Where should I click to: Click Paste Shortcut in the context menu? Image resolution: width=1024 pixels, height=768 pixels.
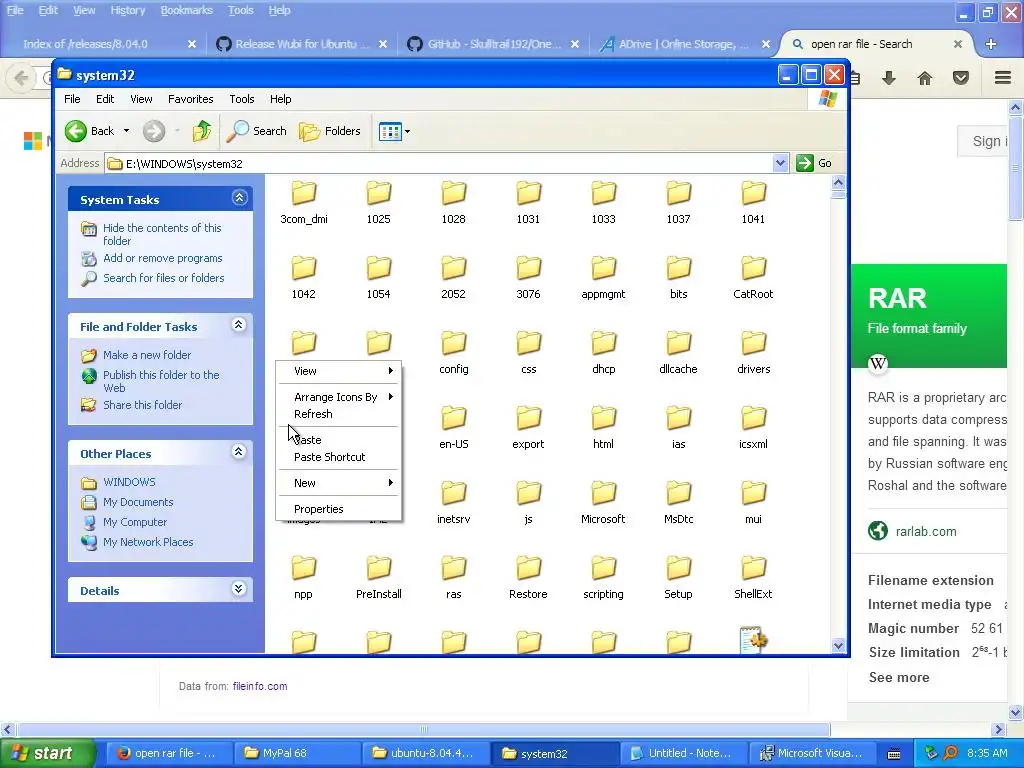coord(329,457)
